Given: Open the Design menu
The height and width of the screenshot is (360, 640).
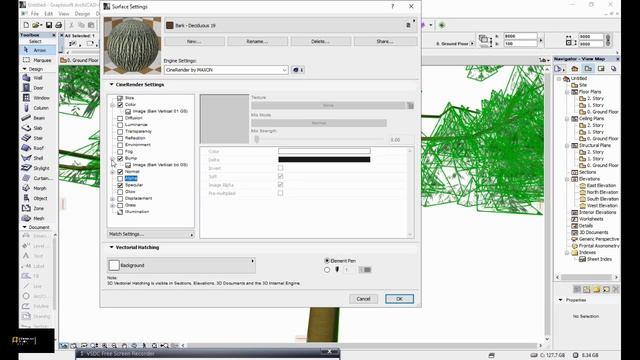Looking at the screenshot, I should pos(82,13).
